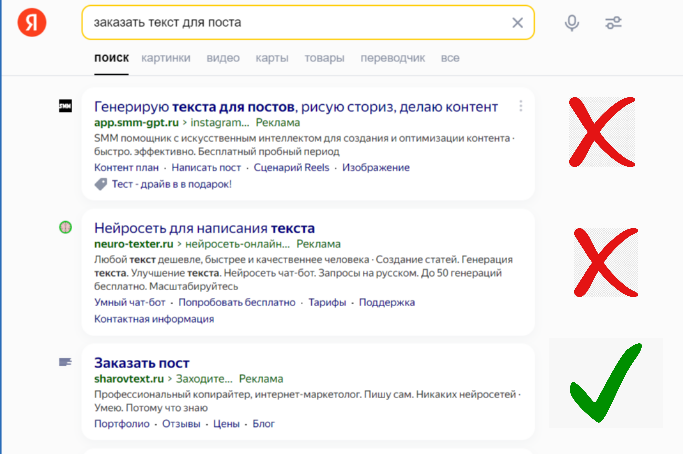Viewport: 683px width, 454px height.
Task: Open the 'переводчик' tab
Action: (392, 58)
